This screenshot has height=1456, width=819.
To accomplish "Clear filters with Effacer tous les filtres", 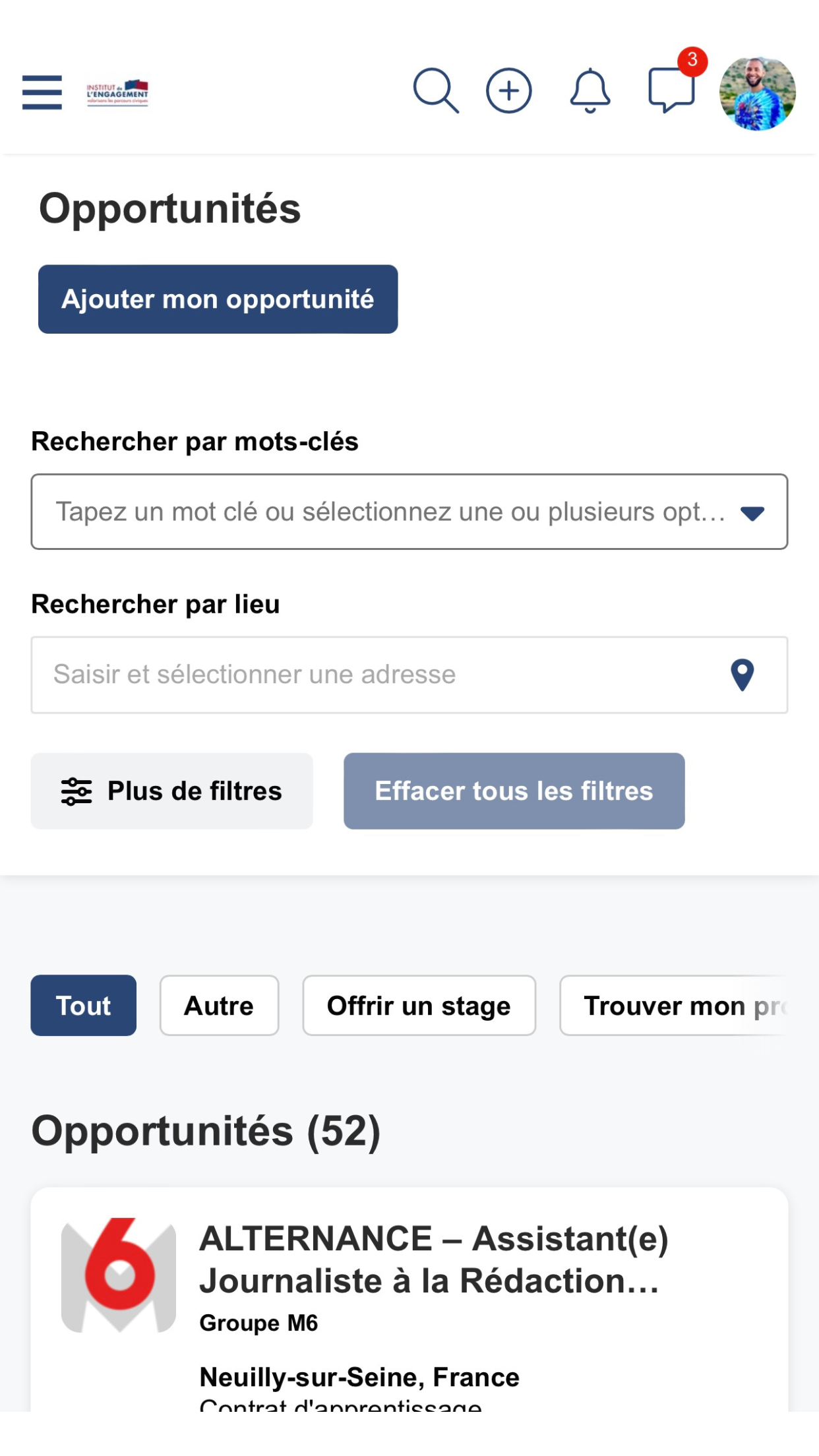I will pyautogui.click(x=514, y=791).
